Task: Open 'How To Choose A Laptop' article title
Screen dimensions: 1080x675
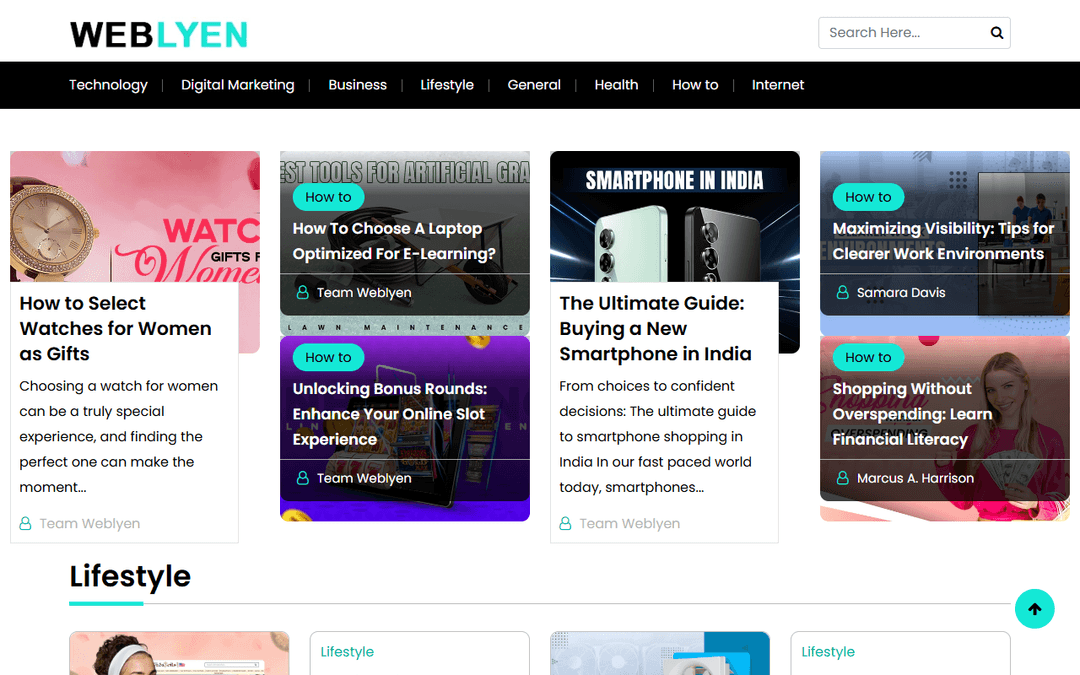Action: (x=394, y=241)
